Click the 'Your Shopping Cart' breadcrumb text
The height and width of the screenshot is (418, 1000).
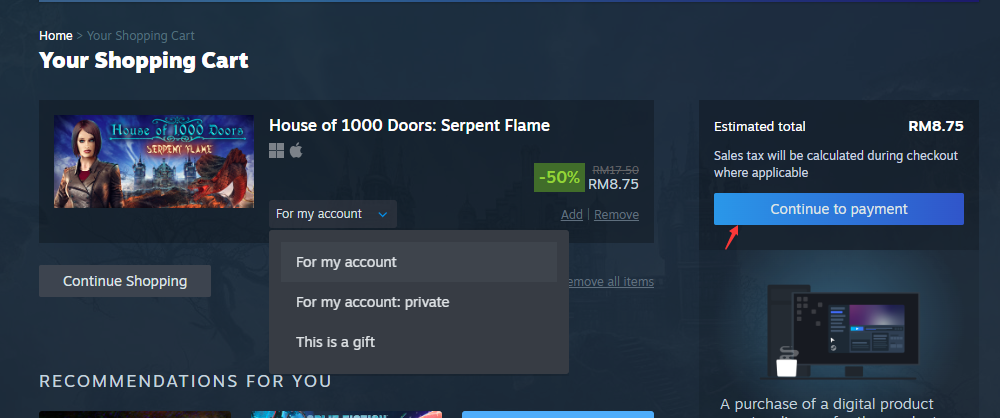(141, 36)
